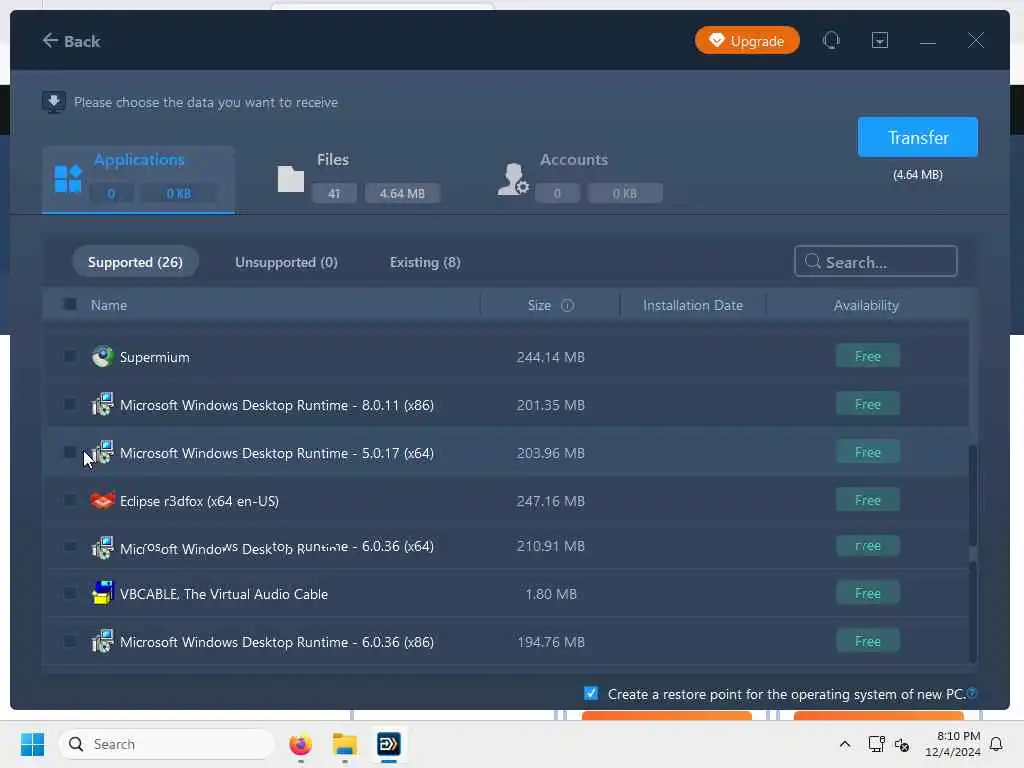The width and height of the screenshot is (1024, 768).
Task: Click the 1.80 MB size value
Action: 551,594
